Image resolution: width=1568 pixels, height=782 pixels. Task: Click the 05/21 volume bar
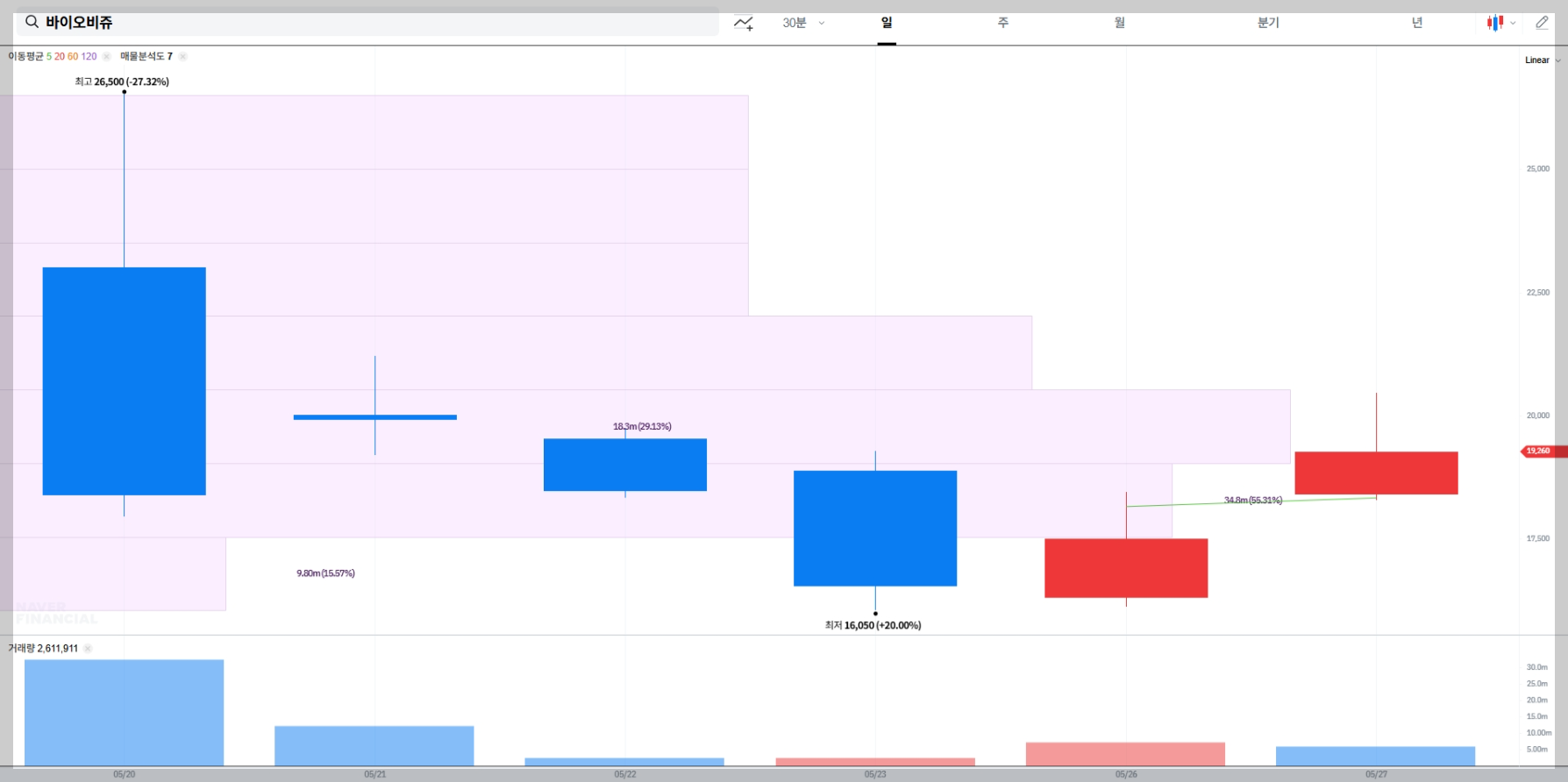(374, 746)
